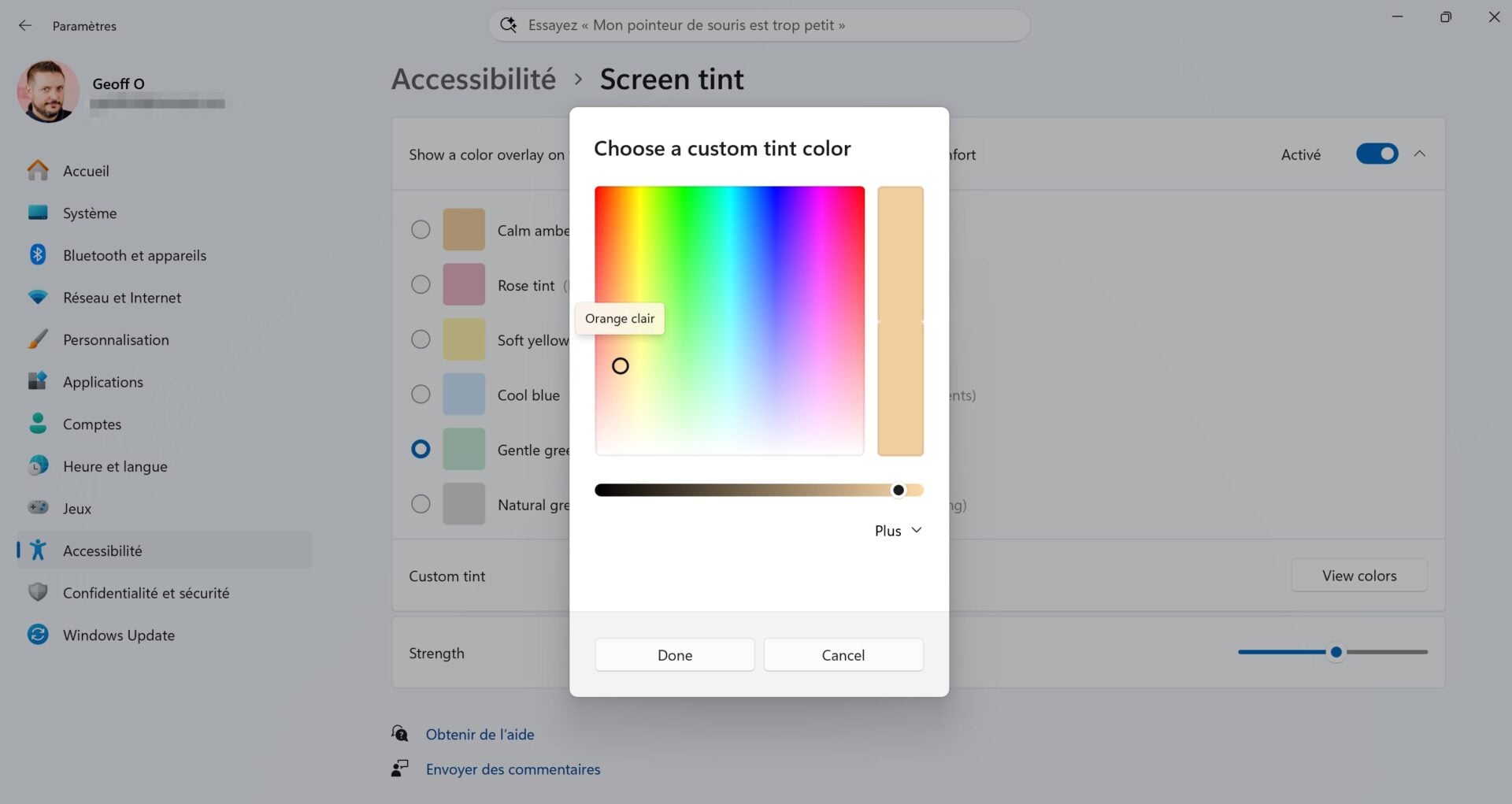Click the Done button to confirm color

tap(674, 654)
